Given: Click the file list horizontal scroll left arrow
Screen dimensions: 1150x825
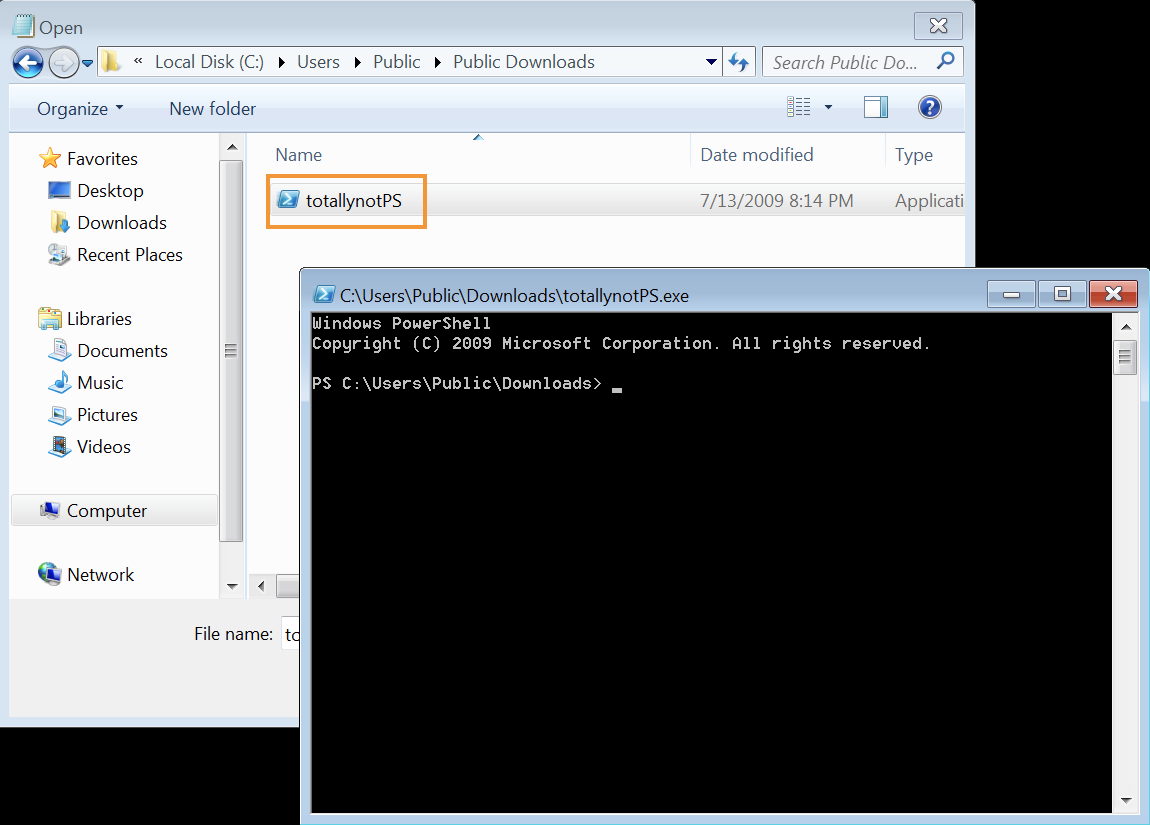Looking at the screenshot, I should click(x=261, y=586).
